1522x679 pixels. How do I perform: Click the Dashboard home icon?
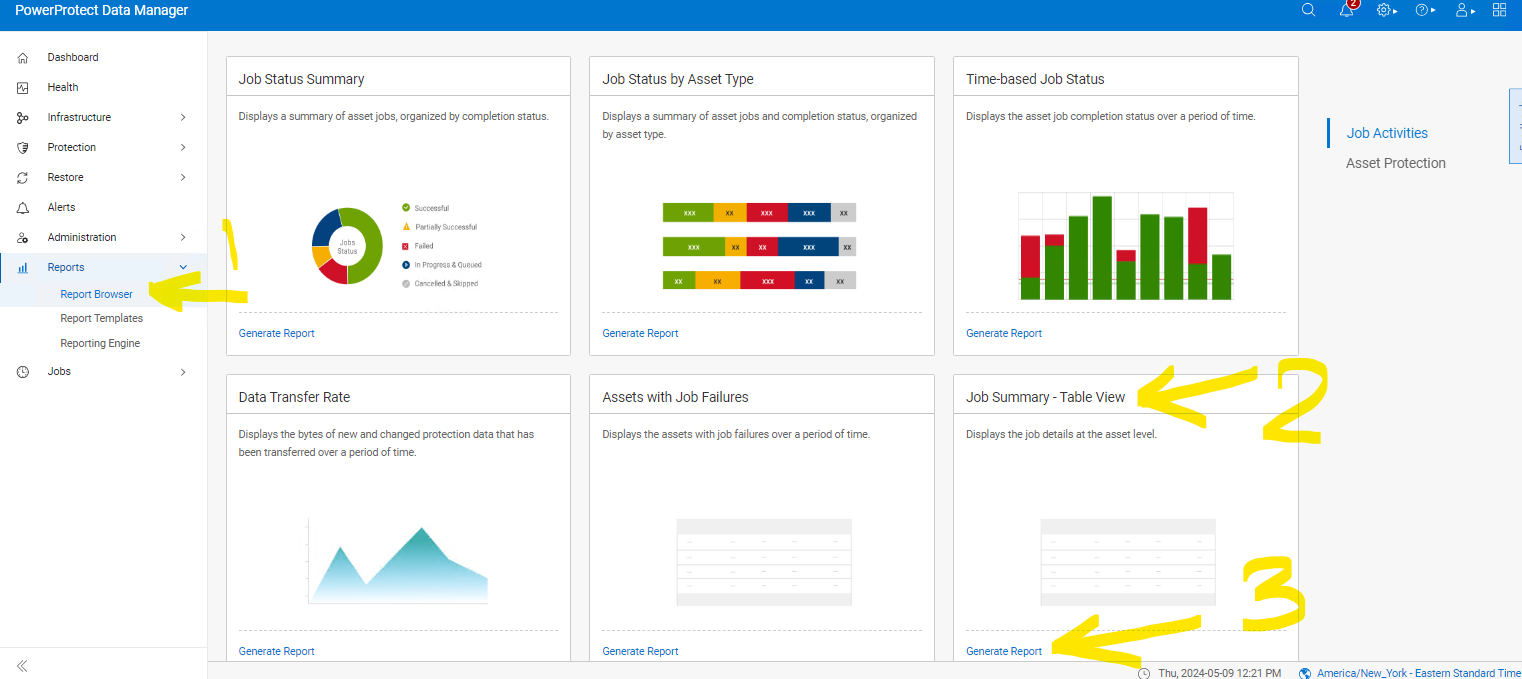point(23,58)
